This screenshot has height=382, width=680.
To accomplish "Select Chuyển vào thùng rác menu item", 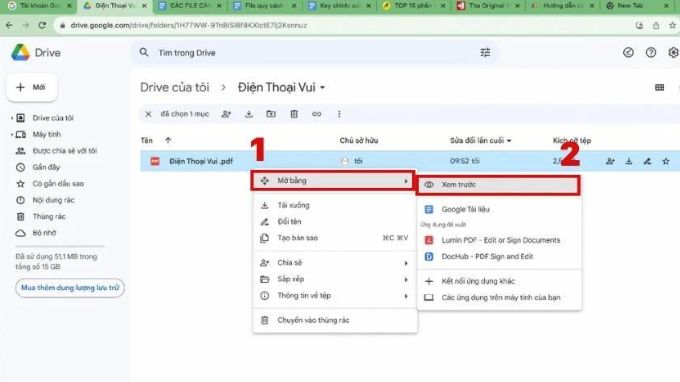I will tap(335, 320).
